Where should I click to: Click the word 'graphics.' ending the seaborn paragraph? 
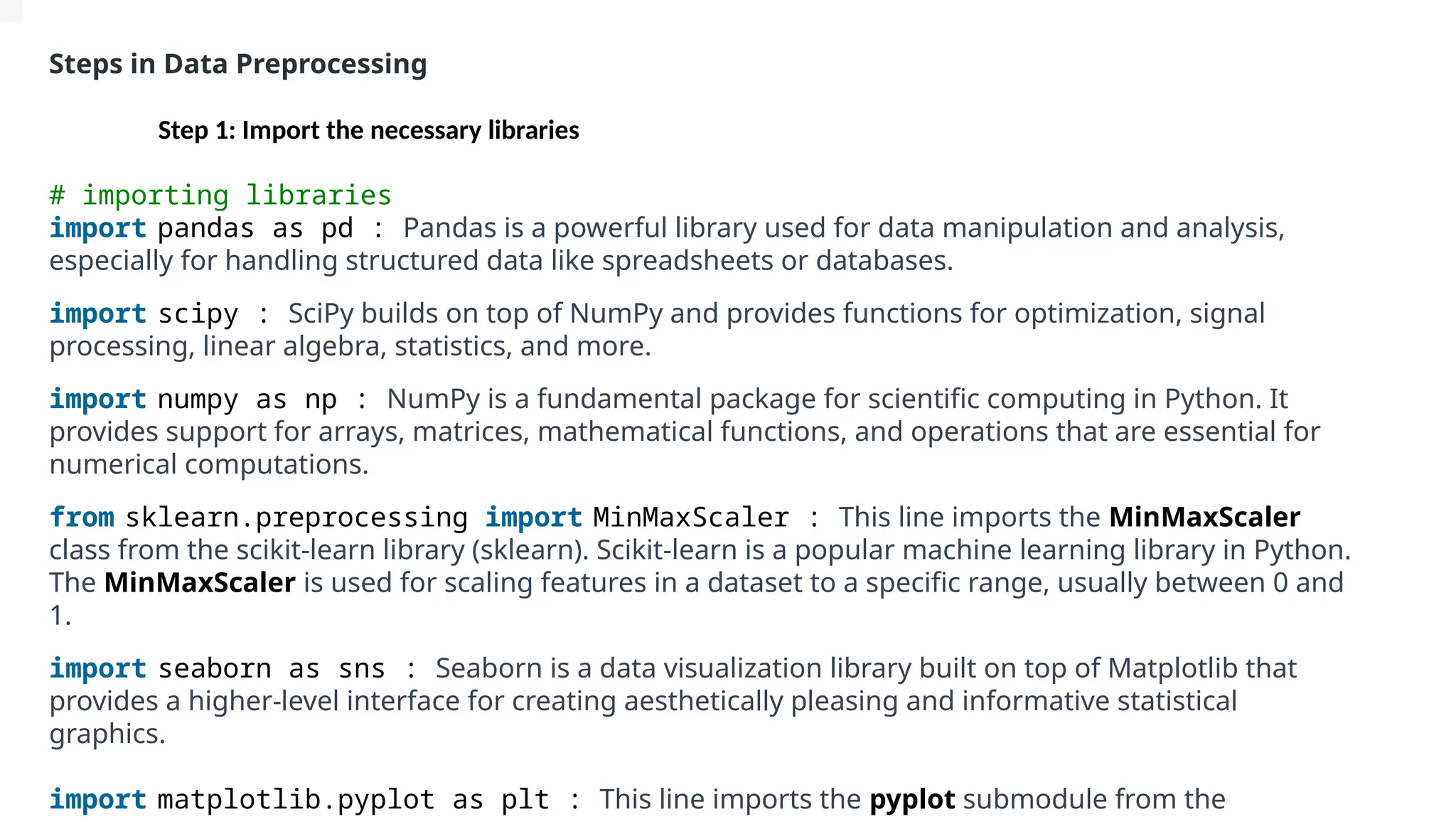click(x=107, y=734)
